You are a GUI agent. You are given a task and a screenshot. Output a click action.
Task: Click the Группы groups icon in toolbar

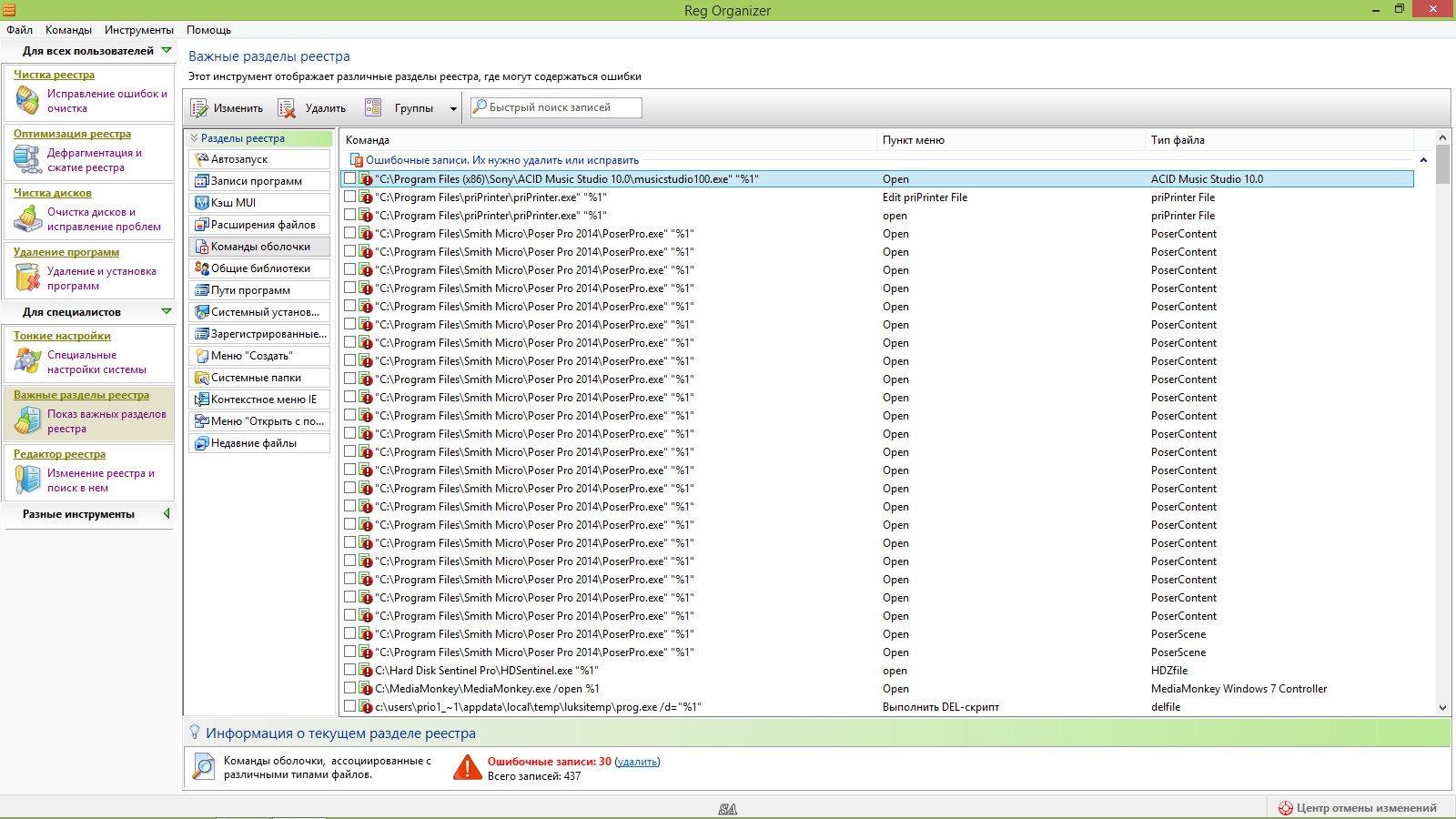pyautogui.click(x=373, y=108)
